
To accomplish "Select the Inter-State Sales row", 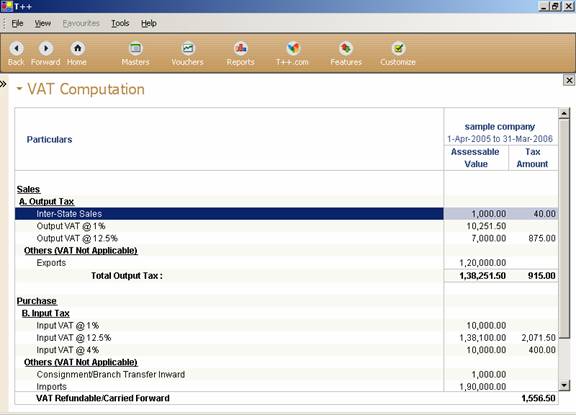I will coord(287,214).
